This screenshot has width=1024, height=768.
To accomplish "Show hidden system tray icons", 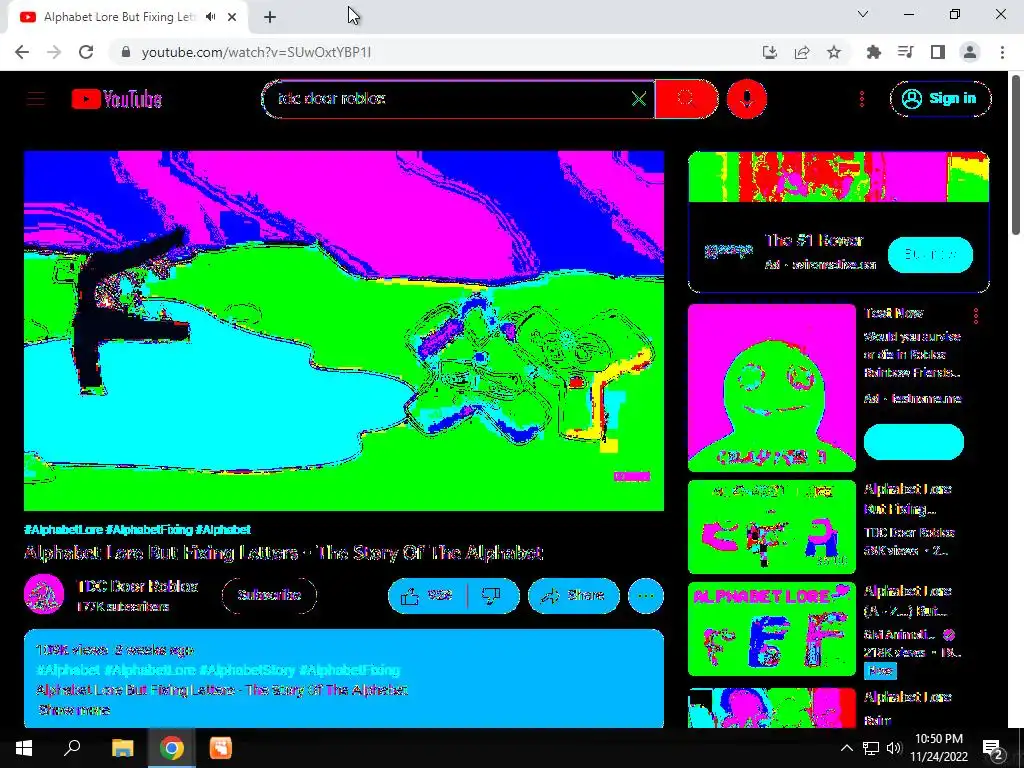I will tap(846, 748).
